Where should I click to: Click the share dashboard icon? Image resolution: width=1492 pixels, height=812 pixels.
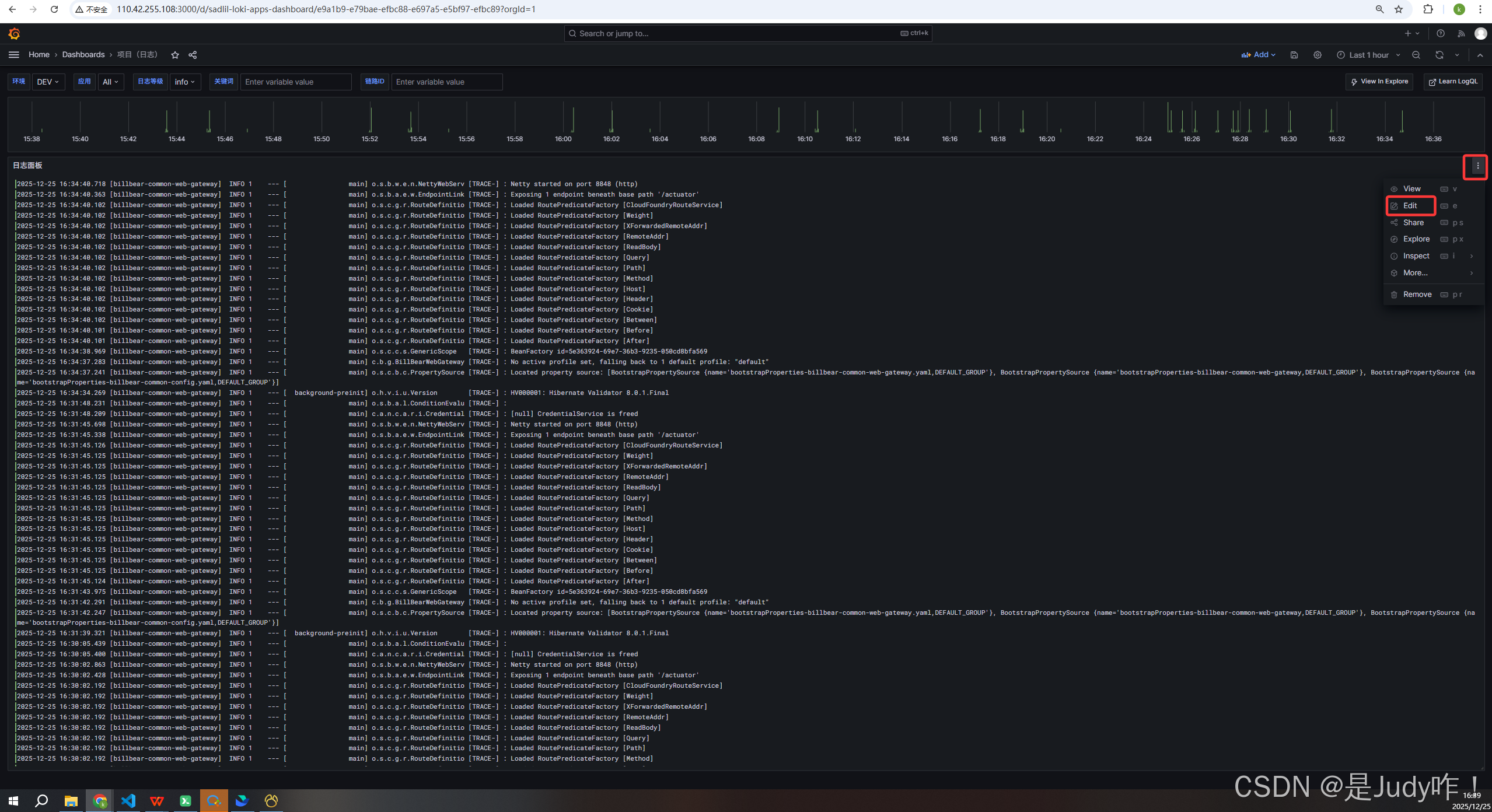pos(193,55)
